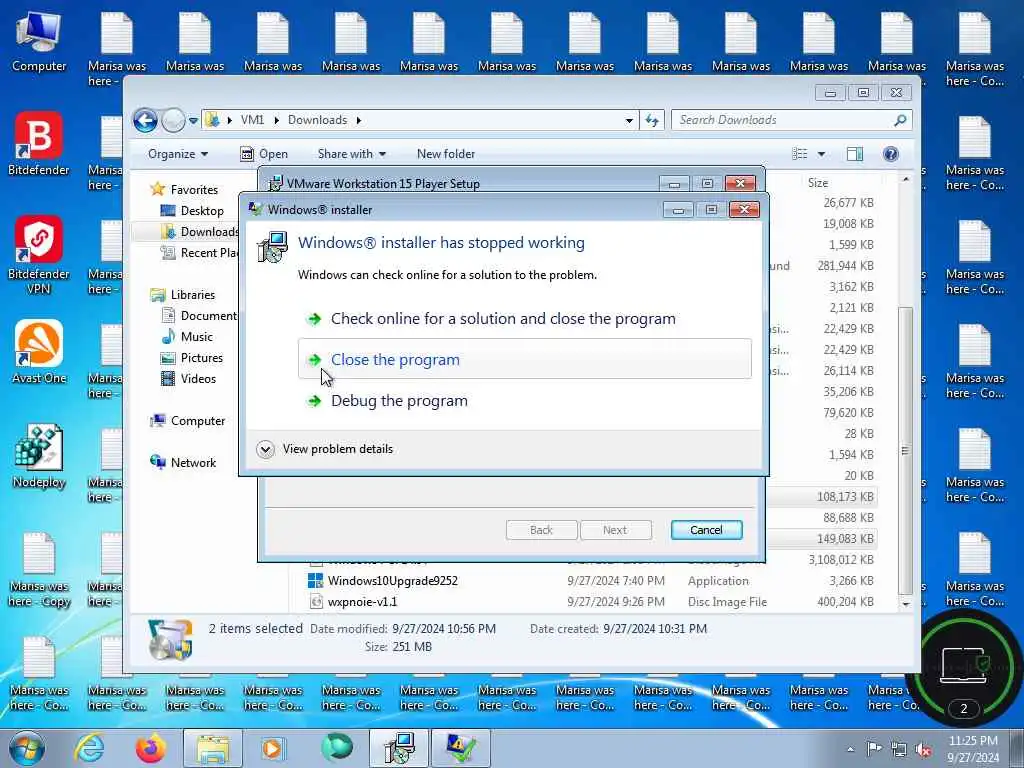The image size is (1024, 768).
Task: Refresh the Downloads folder view
Action: tap(652, 120)
